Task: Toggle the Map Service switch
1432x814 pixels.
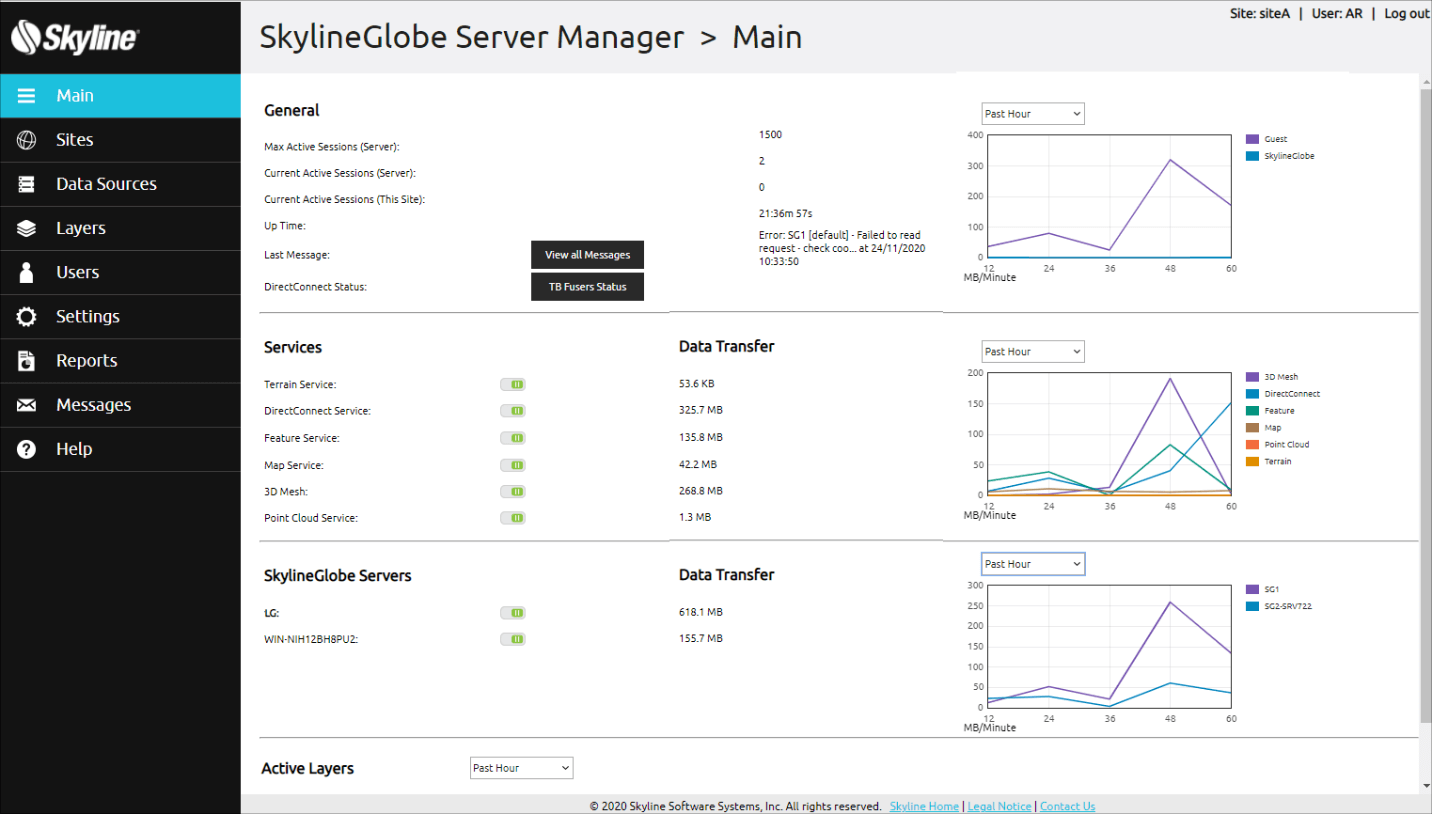Action: point(513,465)
